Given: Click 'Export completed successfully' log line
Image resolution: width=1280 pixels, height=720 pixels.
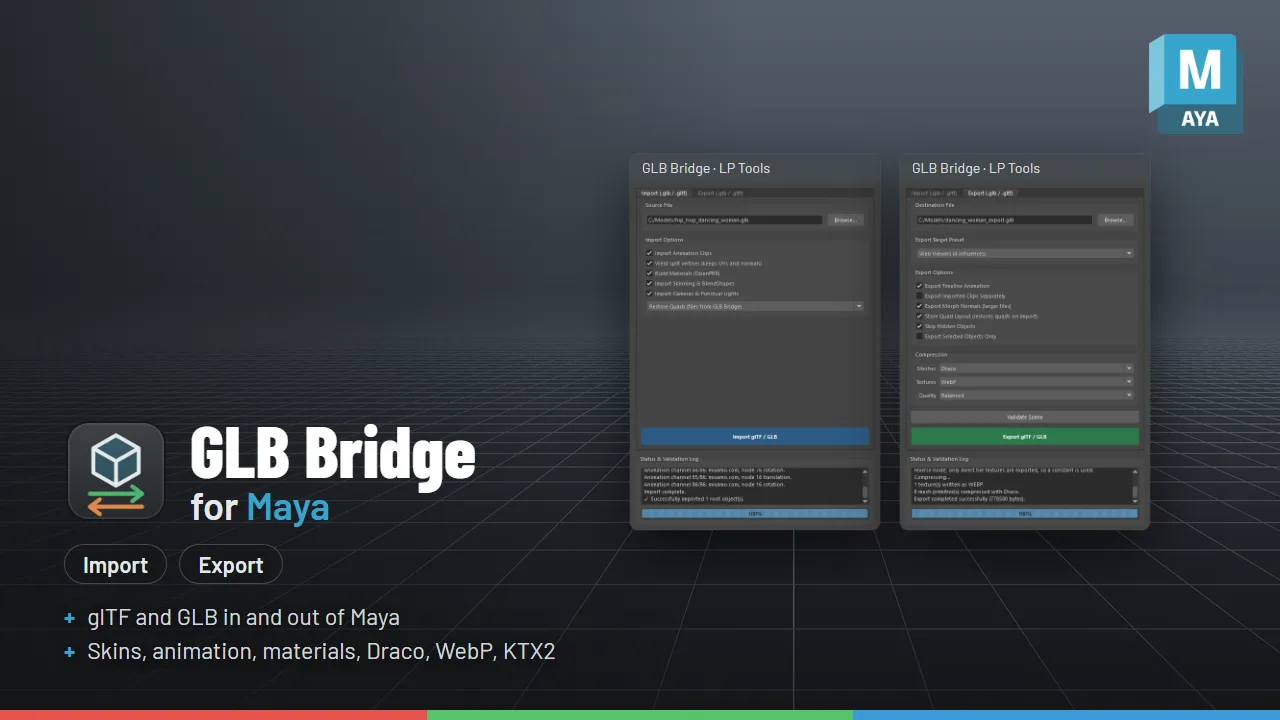Looking at the screenshot, I should coord(969,498).
